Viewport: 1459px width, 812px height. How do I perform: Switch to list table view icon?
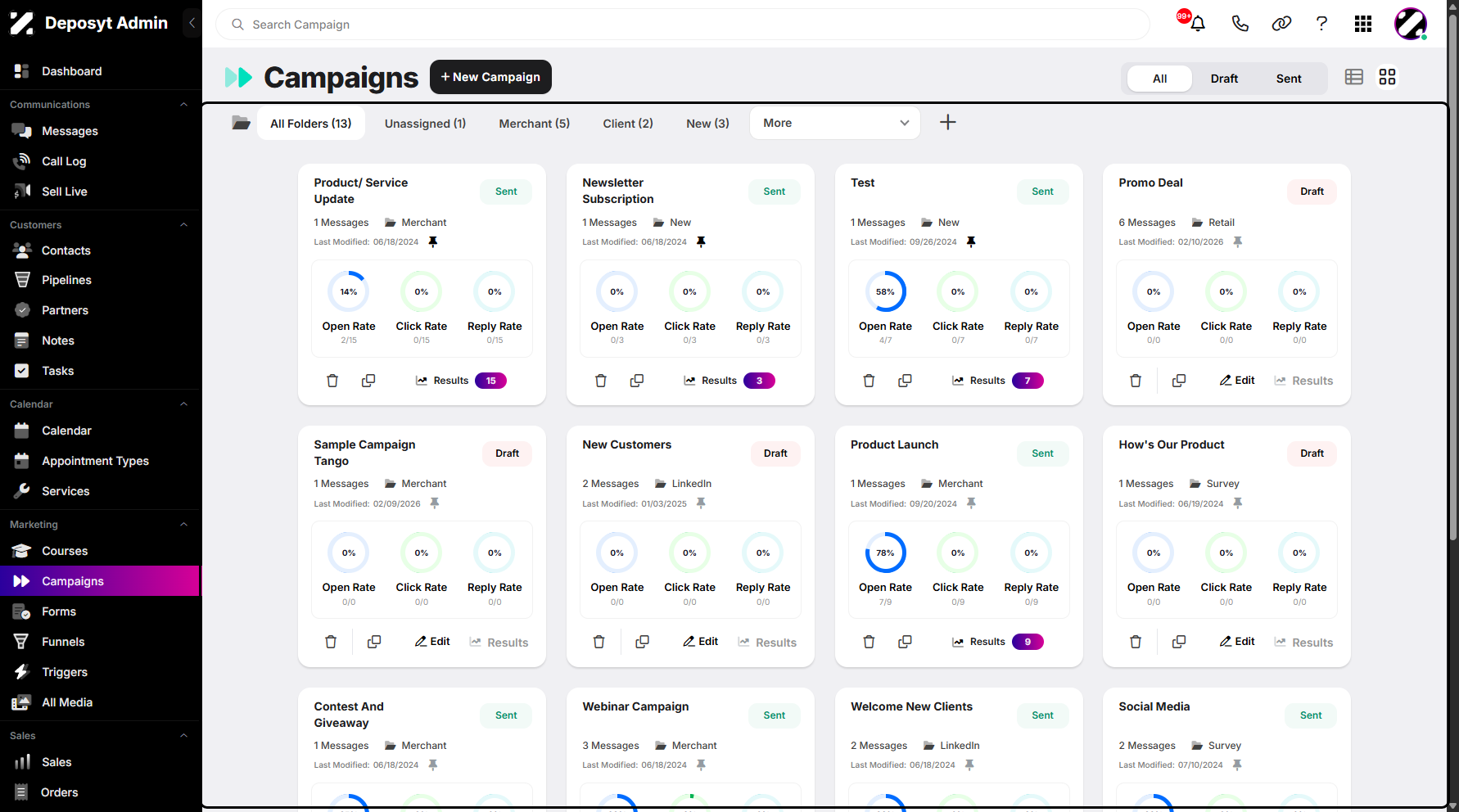click(x=1354, y=77)
